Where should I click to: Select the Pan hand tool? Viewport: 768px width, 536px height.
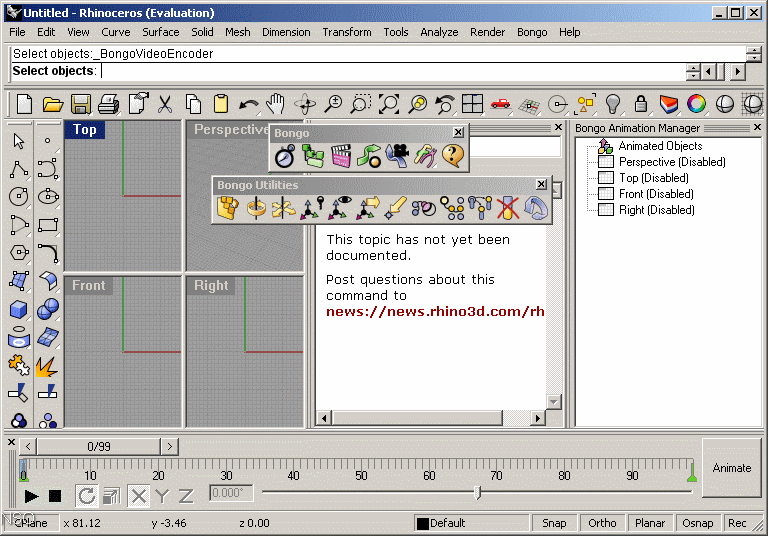tap(276, 104)
